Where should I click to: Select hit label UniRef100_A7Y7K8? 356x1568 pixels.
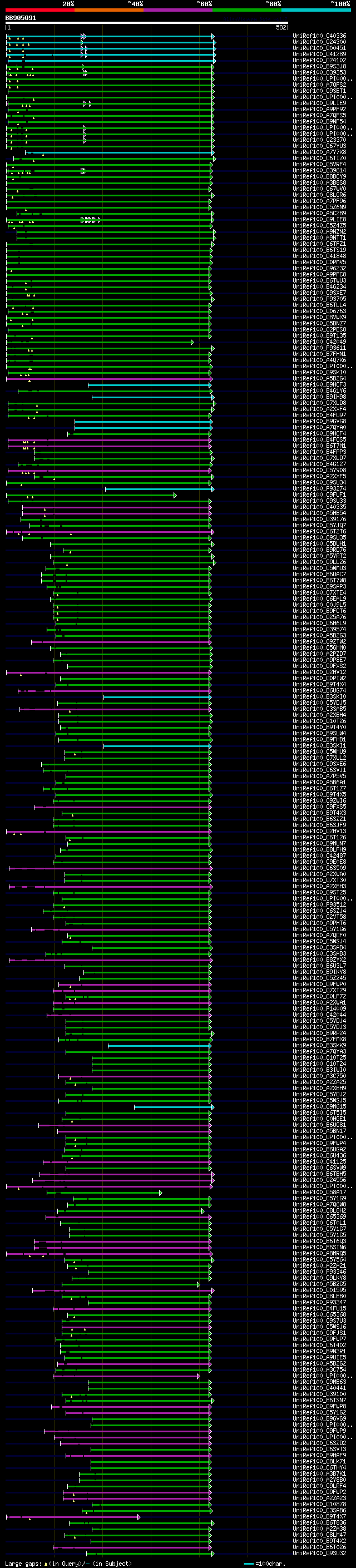pos(319,152)
